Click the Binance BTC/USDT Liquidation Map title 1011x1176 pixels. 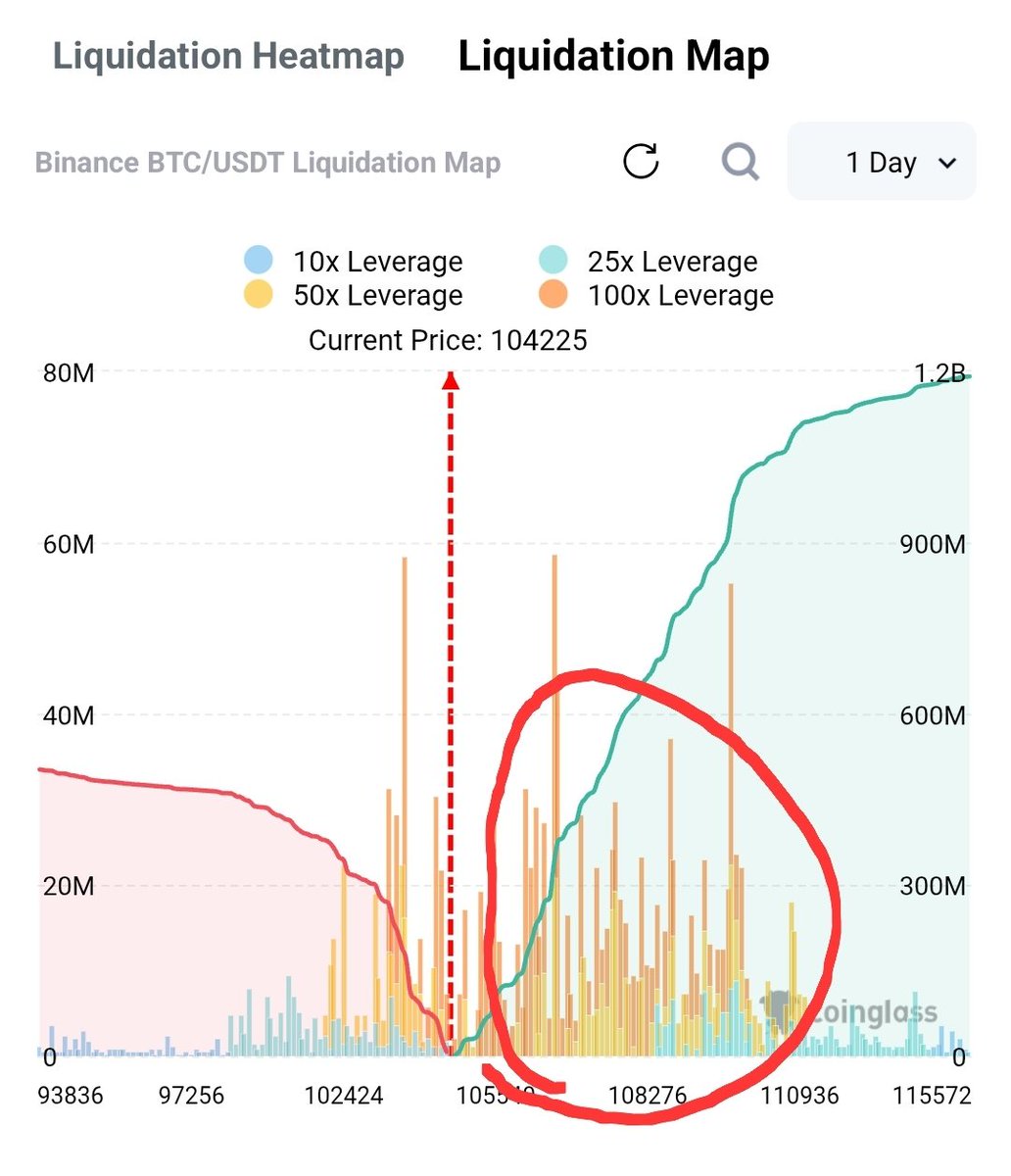[267, 162]
